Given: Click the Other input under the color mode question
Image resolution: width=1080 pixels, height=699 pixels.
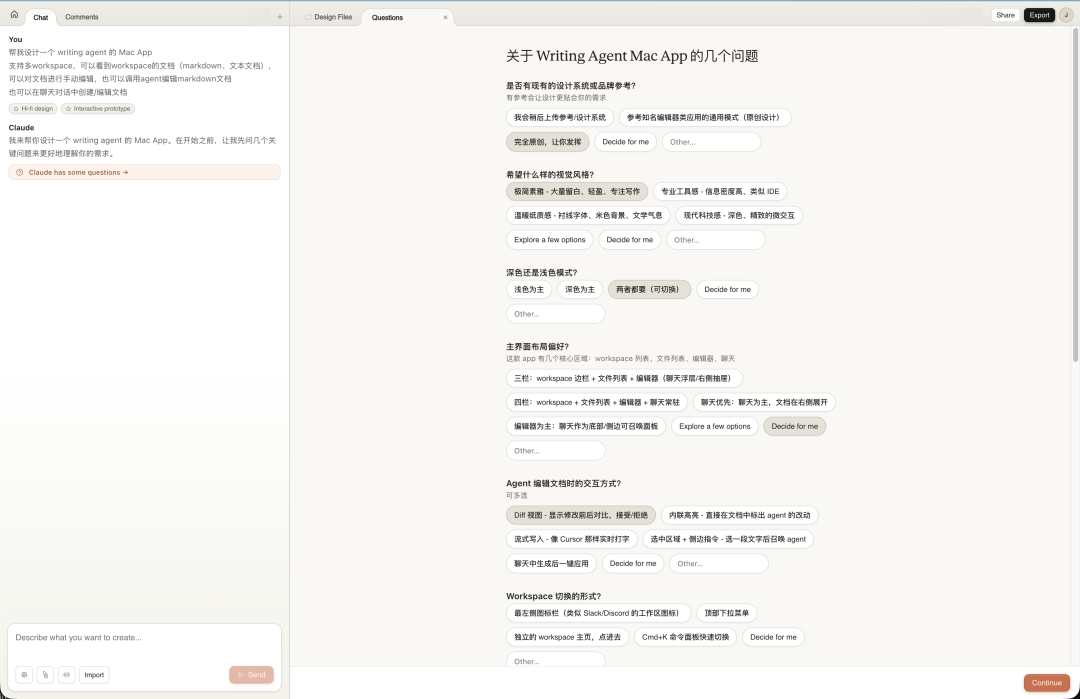Looking at the screenshot, I should click(555, 313).
